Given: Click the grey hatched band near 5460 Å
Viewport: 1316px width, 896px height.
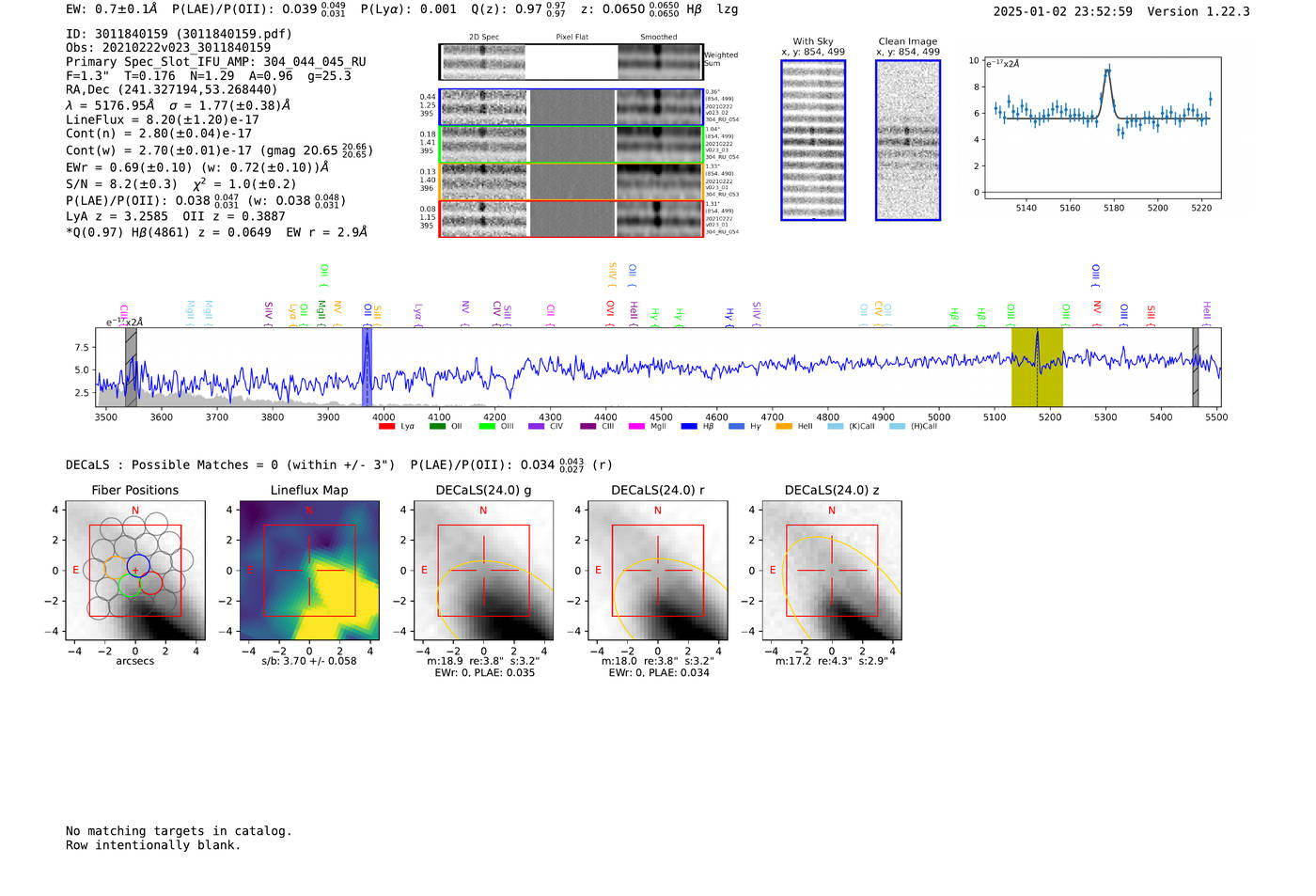Looking at the screenshot, I should pos(1196,367).
